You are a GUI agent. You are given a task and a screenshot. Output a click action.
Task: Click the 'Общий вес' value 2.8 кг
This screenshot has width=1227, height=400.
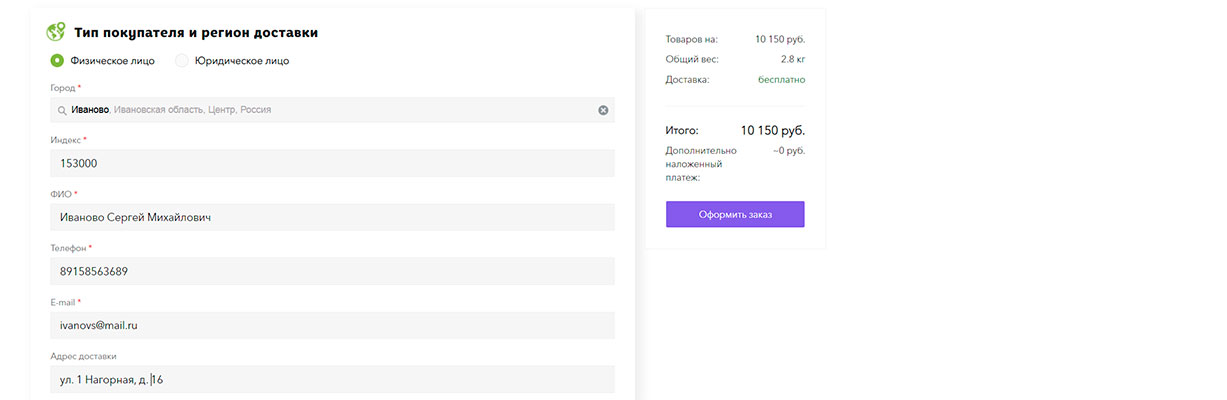coord(793,59)
